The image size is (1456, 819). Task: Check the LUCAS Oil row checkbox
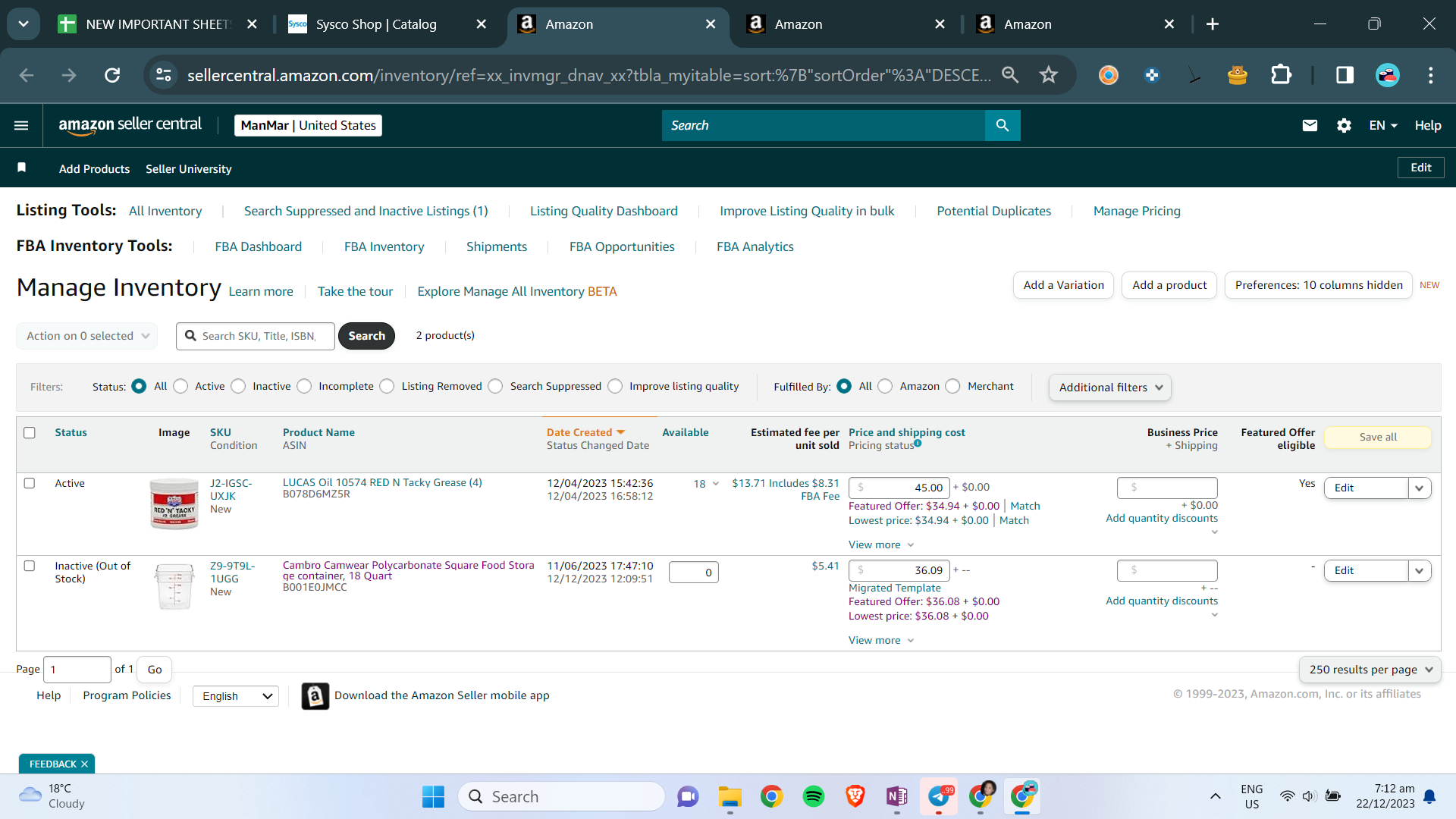coord(30,483)
